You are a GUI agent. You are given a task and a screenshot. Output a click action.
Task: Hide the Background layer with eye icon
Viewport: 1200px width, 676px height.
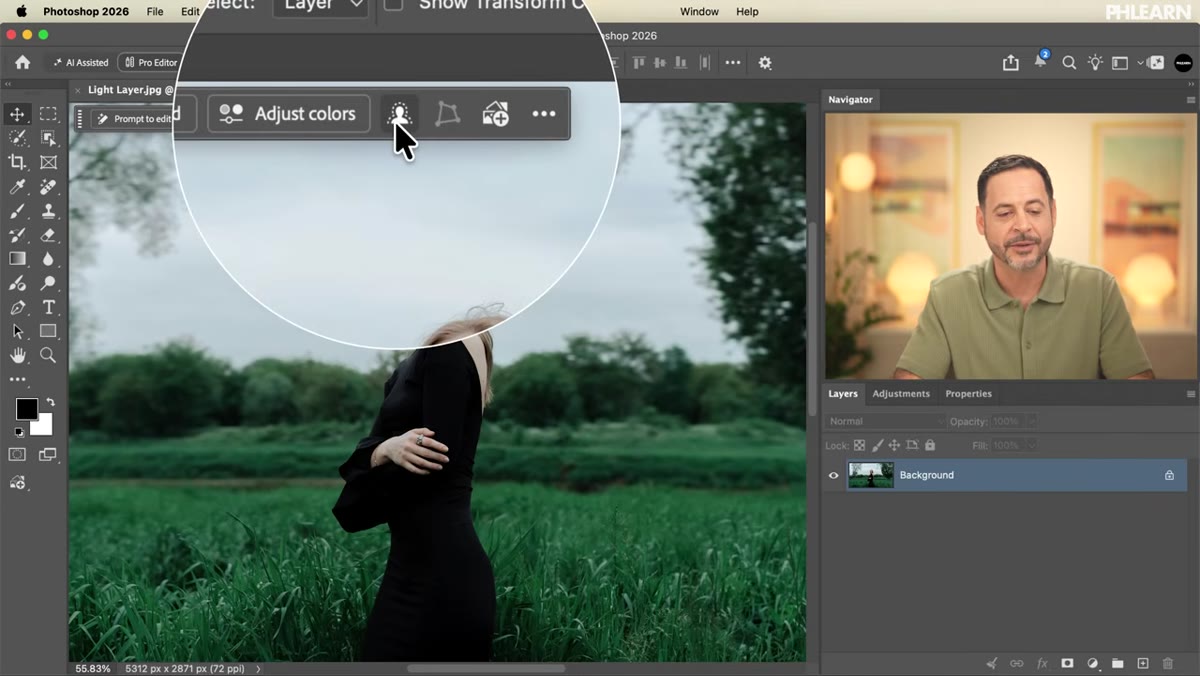(834, 475)
